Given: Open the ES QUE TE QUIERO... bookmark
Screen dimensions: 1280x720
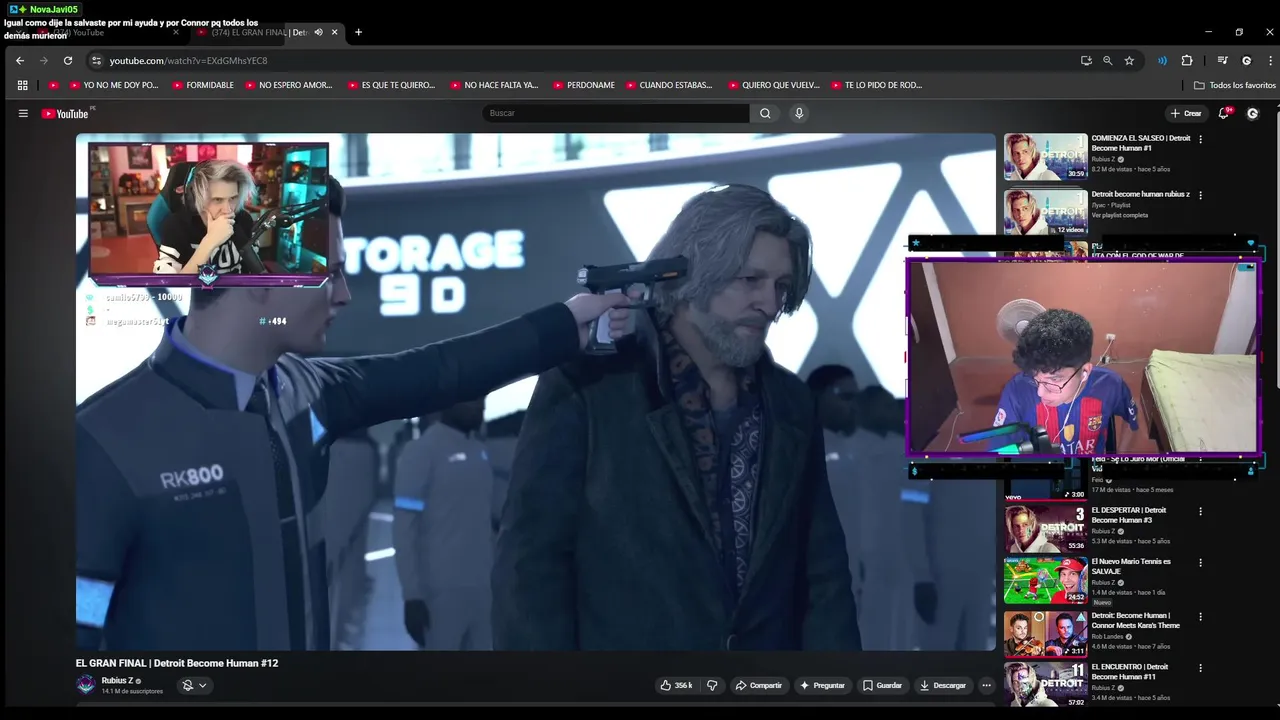Looking at the screenshot, I should pos(391,85).
